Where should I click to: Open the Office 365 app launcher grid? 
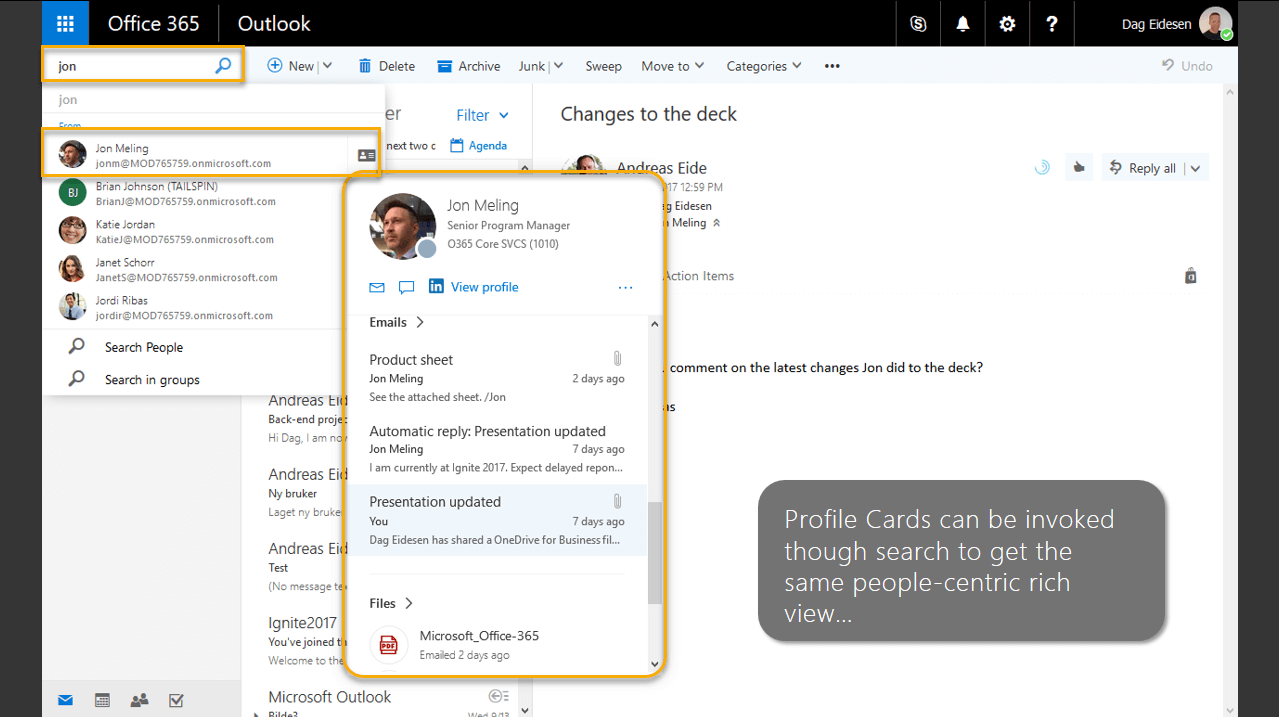pyautogui.click(x=65, y=23)
